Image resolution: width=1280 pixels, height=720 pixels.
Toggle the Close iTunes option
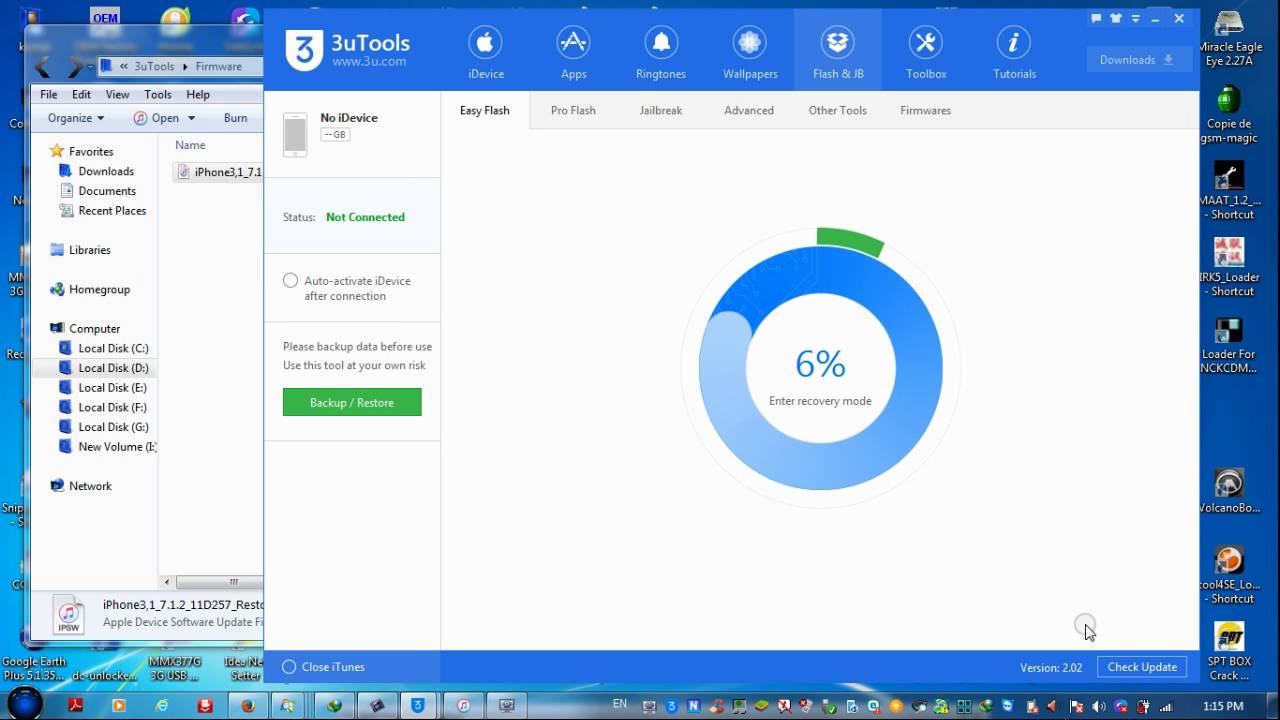click(x=290, y=667)
